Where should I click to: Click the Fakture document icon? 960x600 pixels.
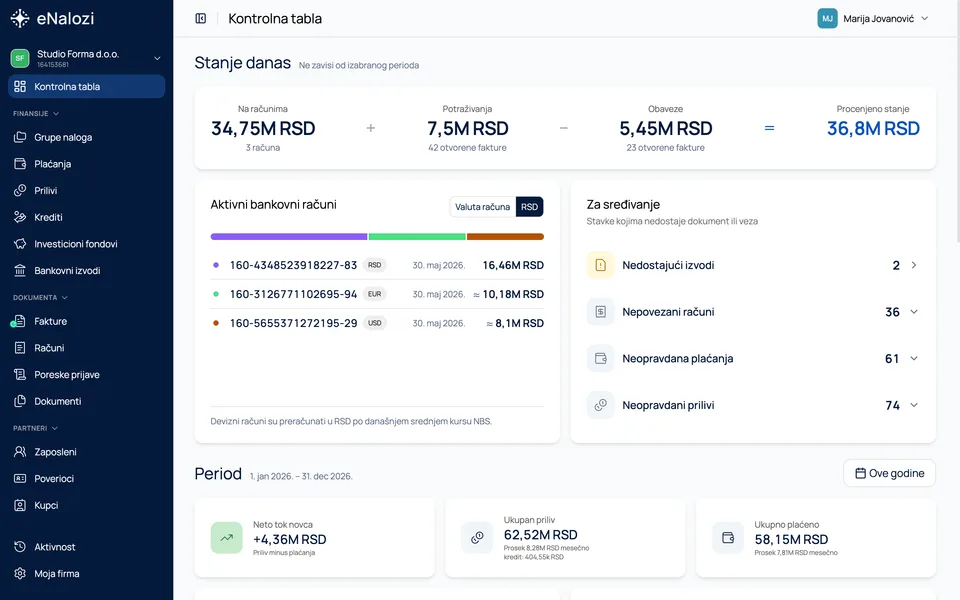pyautogui.click(x=20, y=321)
